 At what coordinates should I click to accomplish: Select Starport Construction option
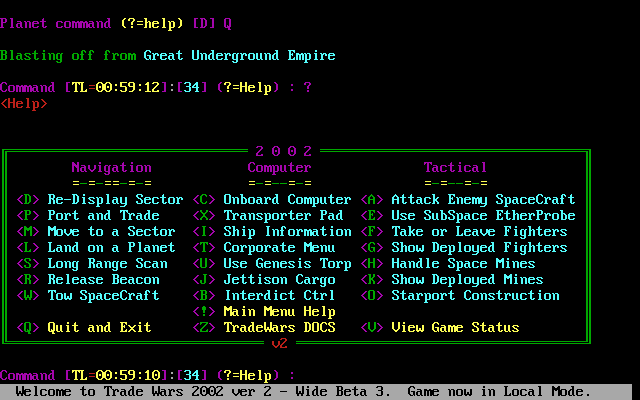click(460, 296)
